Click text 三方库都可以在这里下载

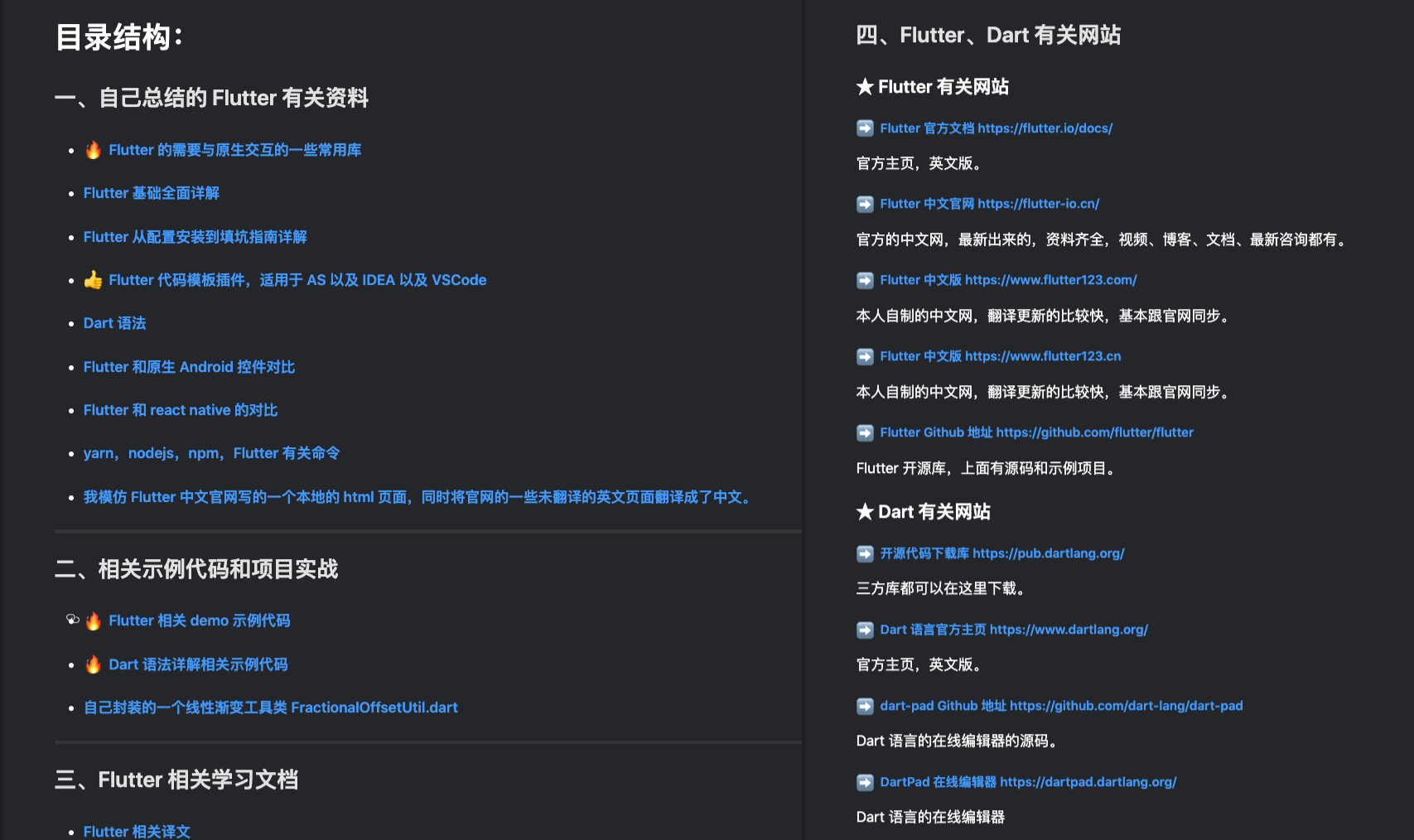click(x=943, y=588)
